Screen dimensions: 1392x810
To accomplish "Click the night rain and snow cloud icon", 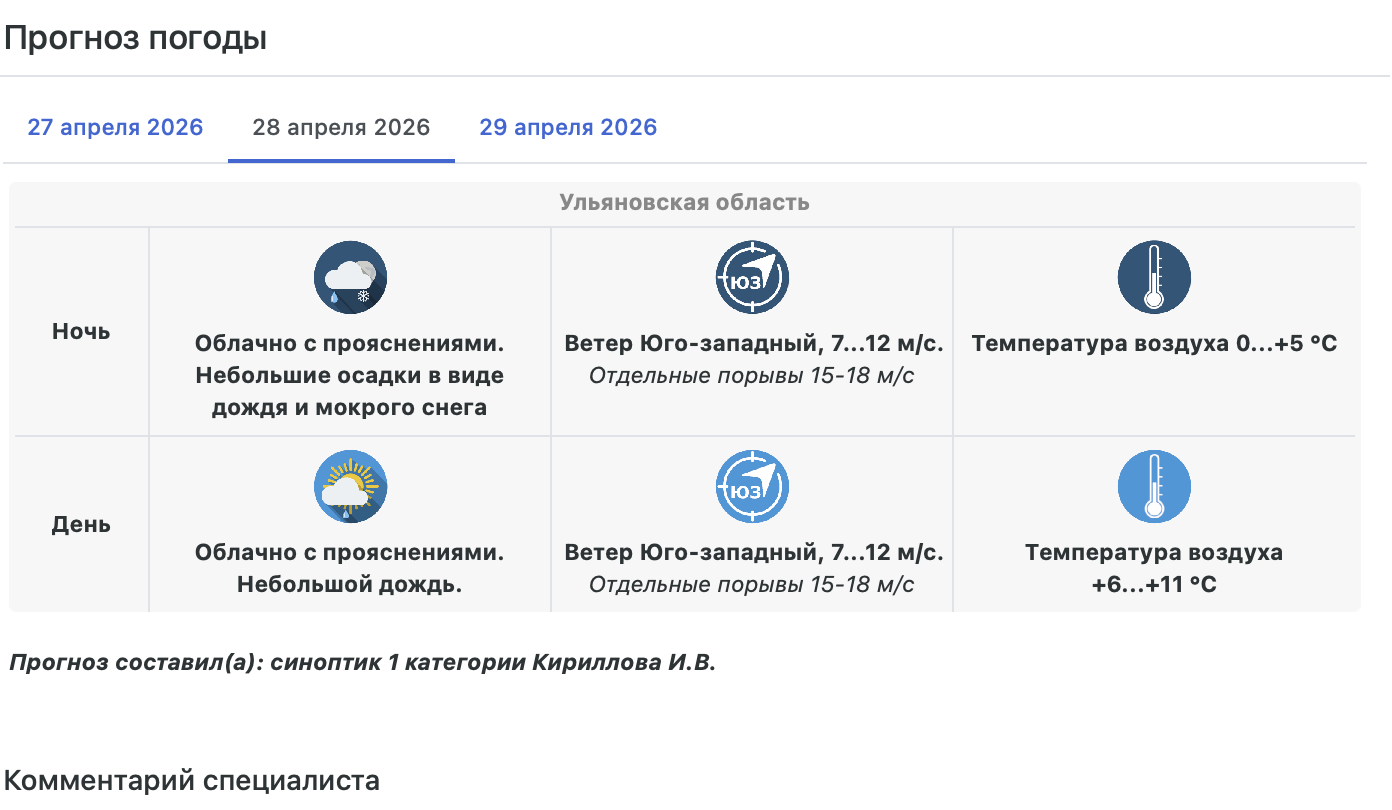I will point(350,278).
